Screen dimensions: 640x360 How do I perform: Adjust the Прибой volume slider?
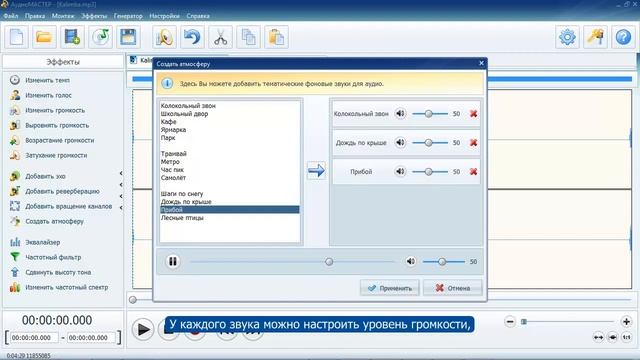430,172
